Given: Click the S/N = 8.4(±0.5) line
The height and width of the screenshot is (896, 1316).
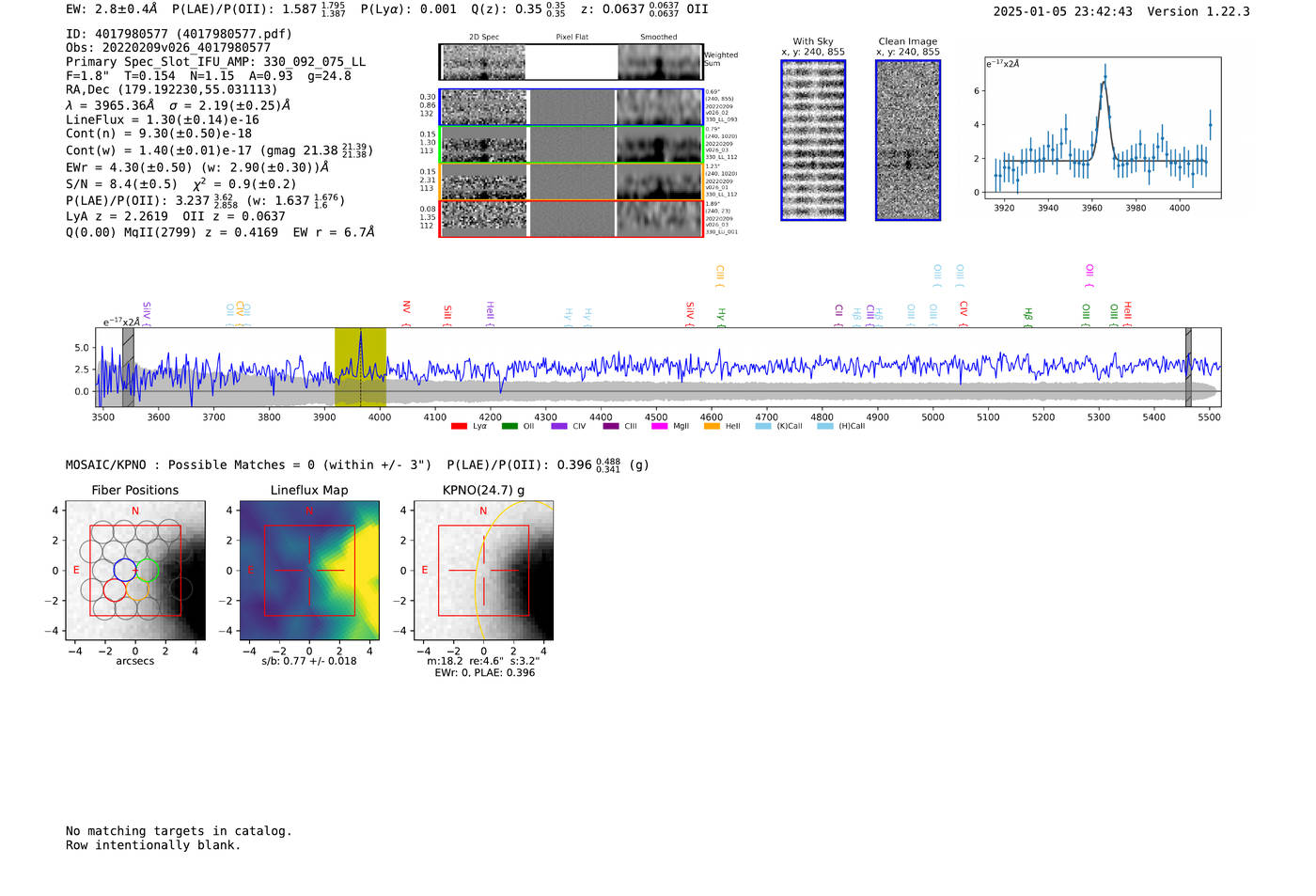Looking at the screenshot, I should click(180, 183).
